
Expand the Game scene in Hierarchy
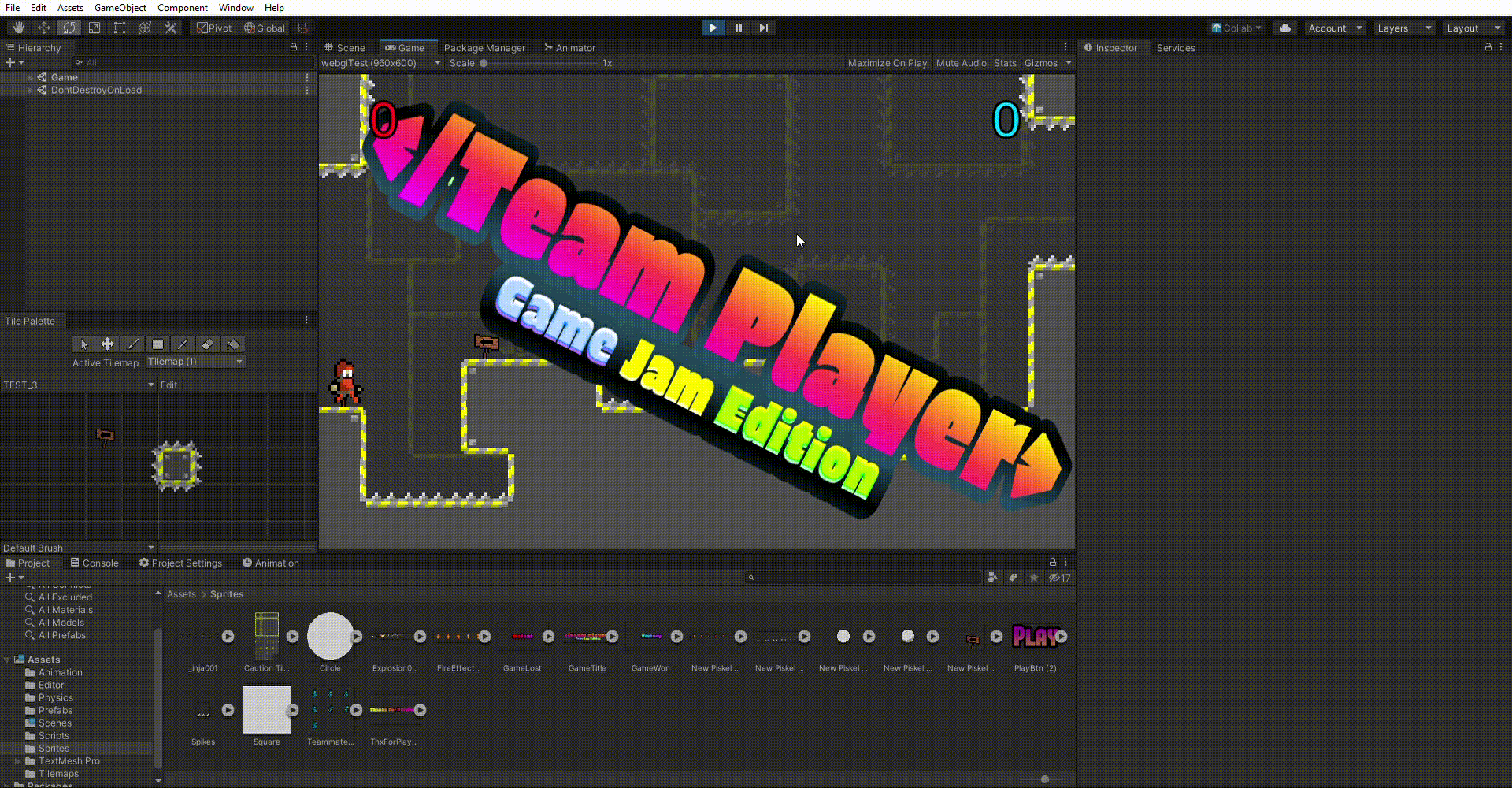tap(30, 77)
